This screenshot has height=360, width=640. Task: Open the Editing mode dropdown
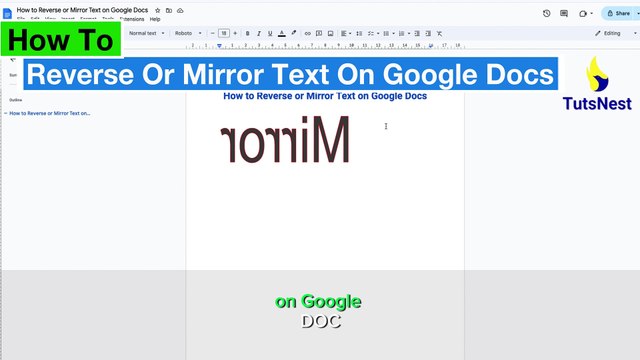[615, 33]
